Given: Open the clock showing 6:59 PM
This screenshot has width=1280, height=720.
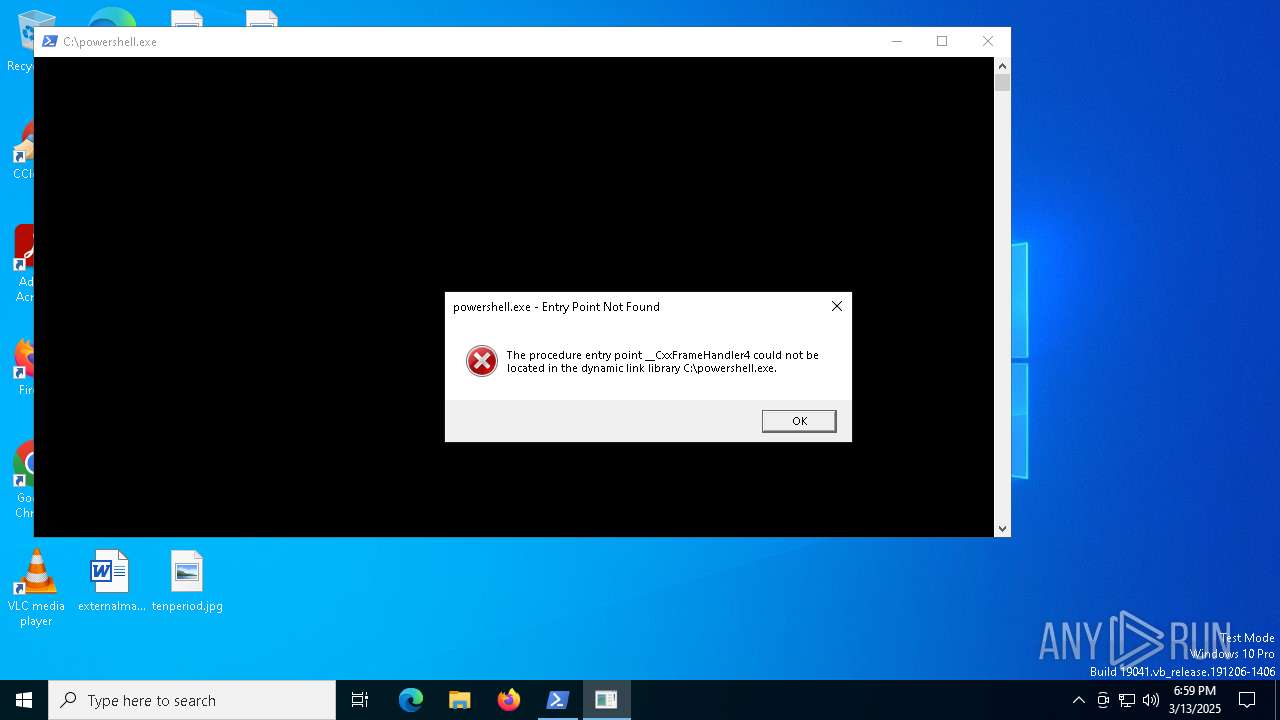Looking at the screenshot, I should pos(1194,700).
